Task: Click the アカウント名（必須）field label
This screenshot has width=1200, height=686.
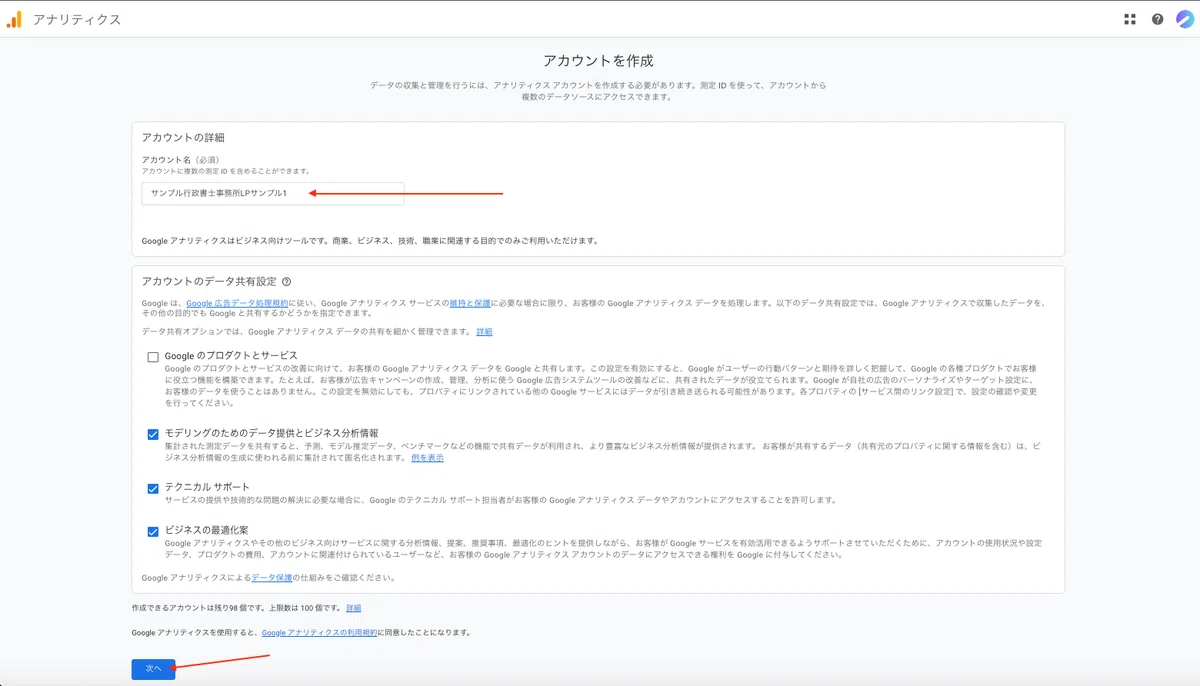Action: pos(187,160)
